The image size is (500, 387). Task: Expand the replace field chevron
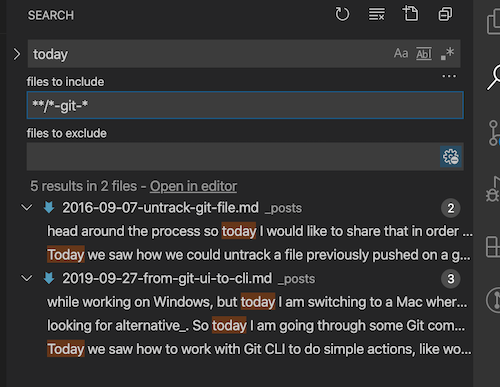click(17, 54)
